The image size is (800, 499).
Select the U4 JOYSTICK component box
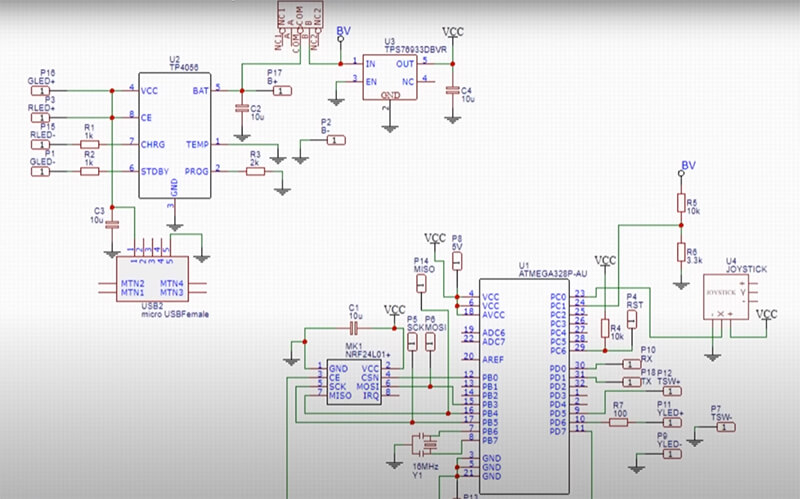tap(726, 297)
